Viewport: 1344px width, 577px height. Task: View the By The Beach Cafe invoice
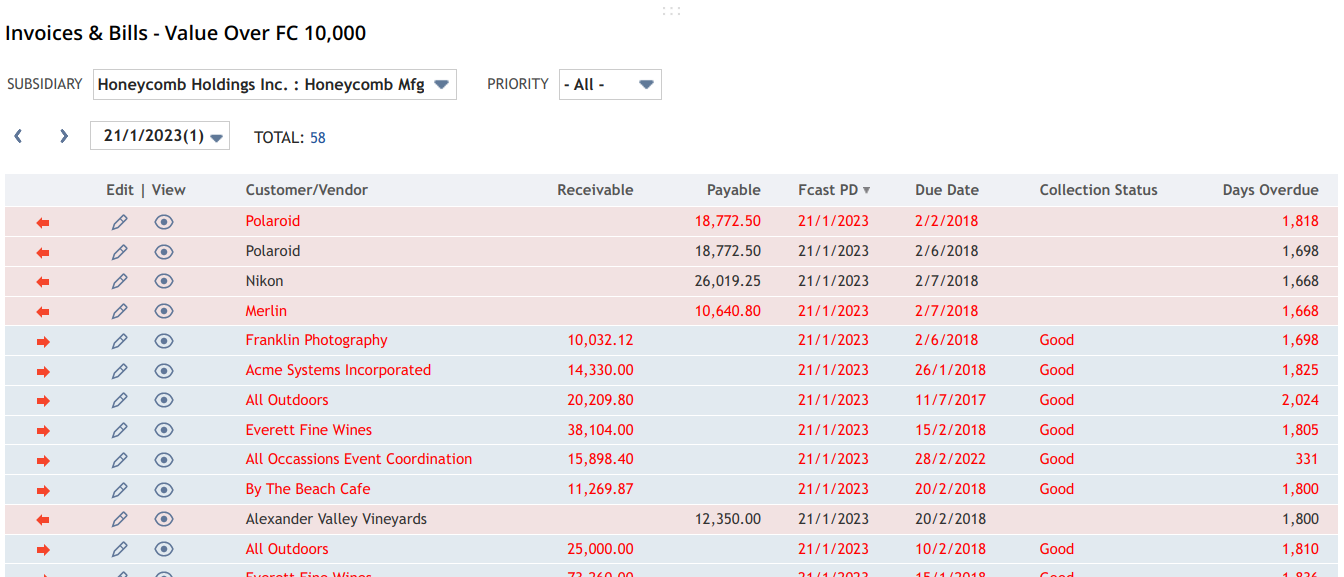coord(164,490)
